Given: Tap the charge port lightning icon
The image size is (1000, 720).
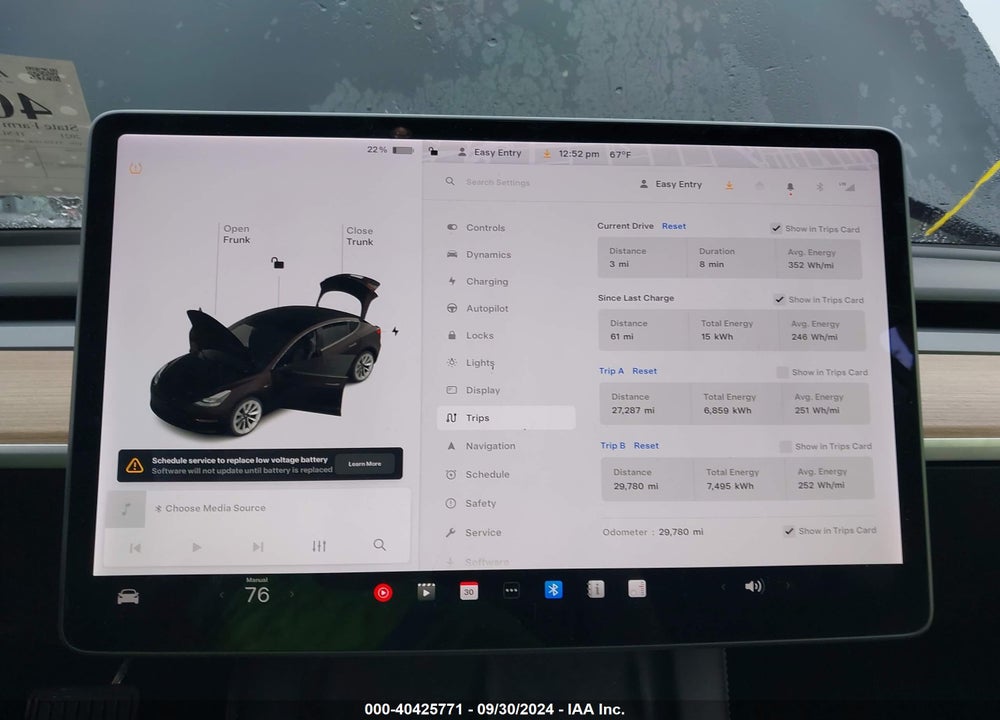Looking at the screenshot, I should click(x=395, y=331).
